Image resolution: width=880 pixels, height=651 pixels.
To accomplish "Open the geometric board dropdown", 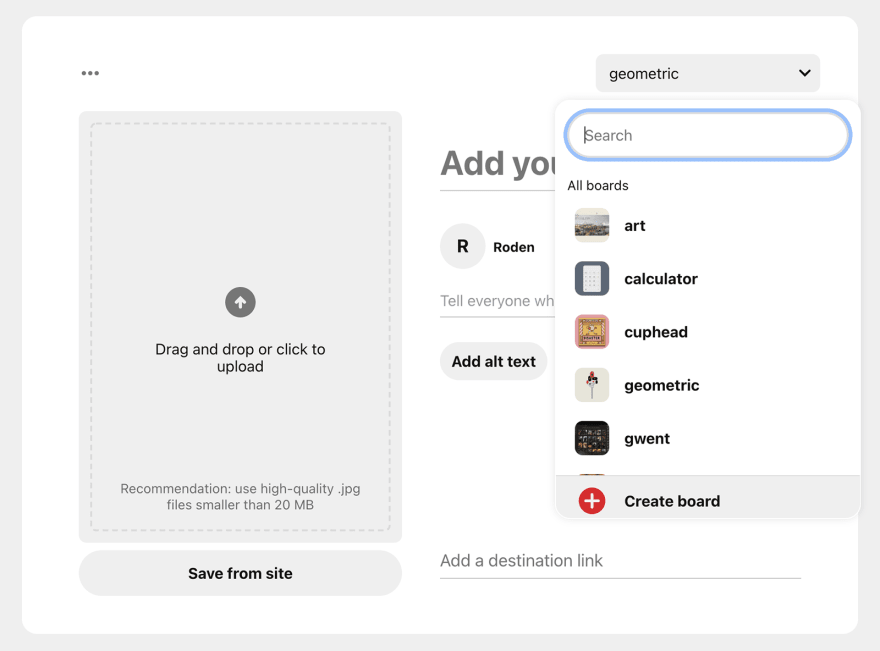I will 708,74.
